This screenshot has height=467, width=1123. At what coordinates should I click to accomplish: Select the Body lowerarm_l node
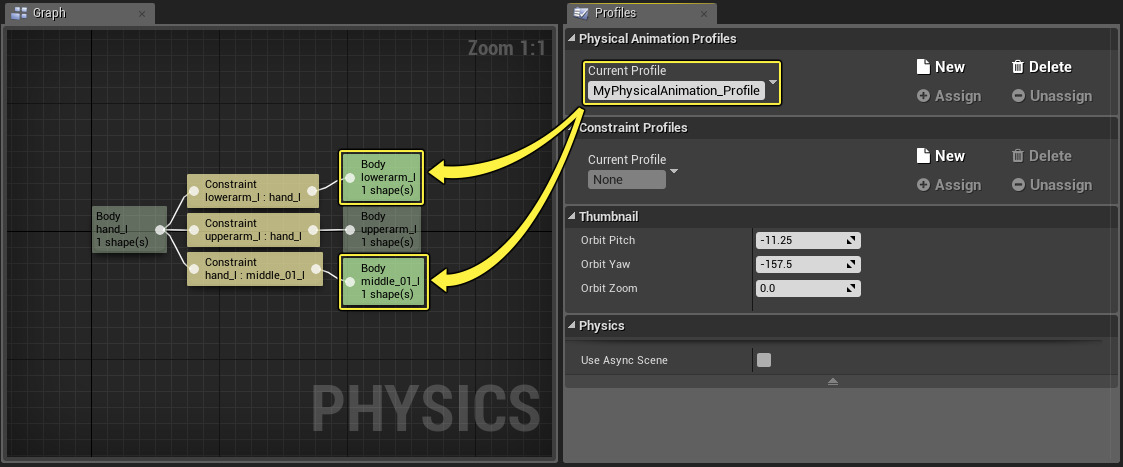pos(382,177)
